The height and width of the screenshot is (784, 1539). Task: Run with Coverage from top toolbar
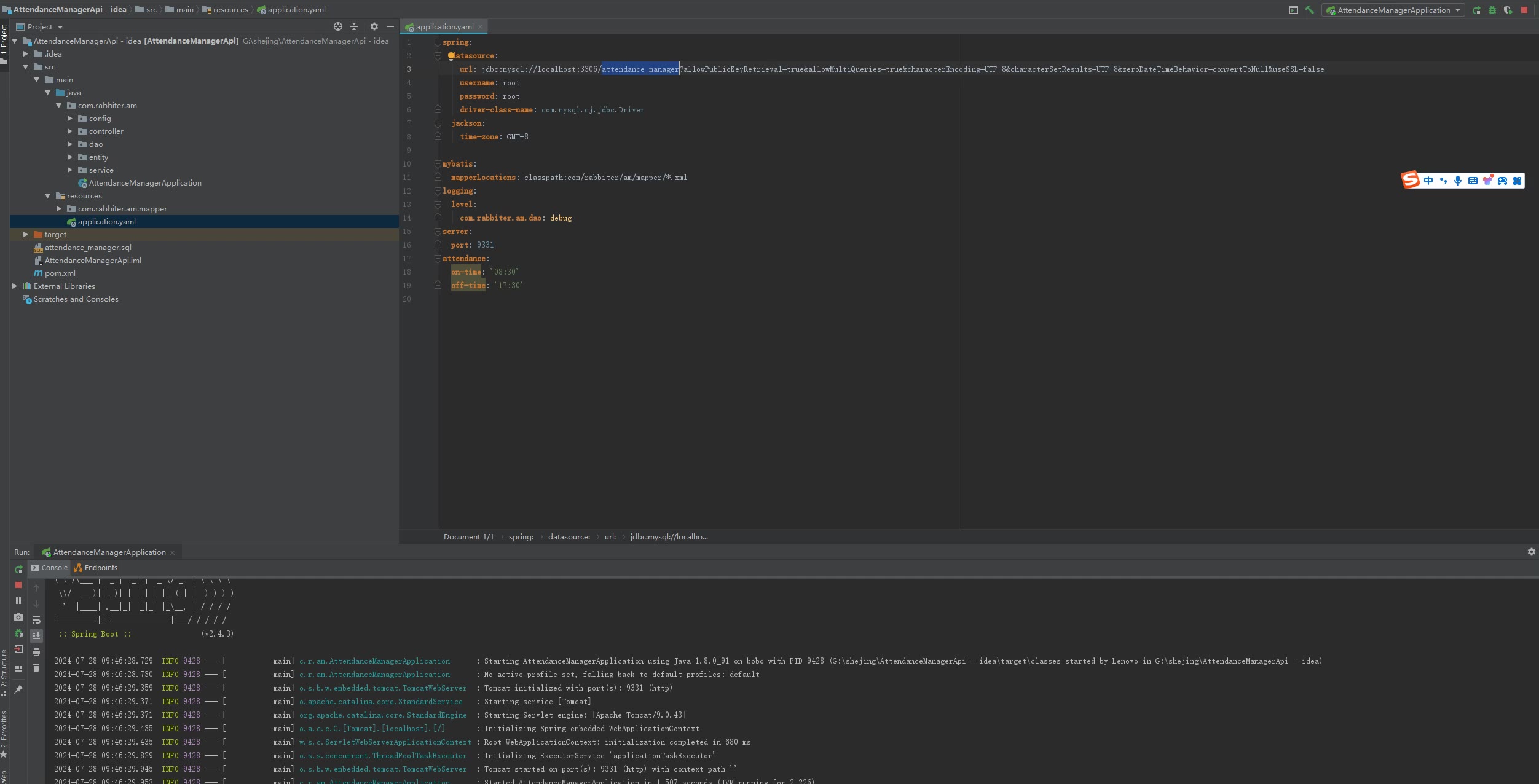[1508, 10]
